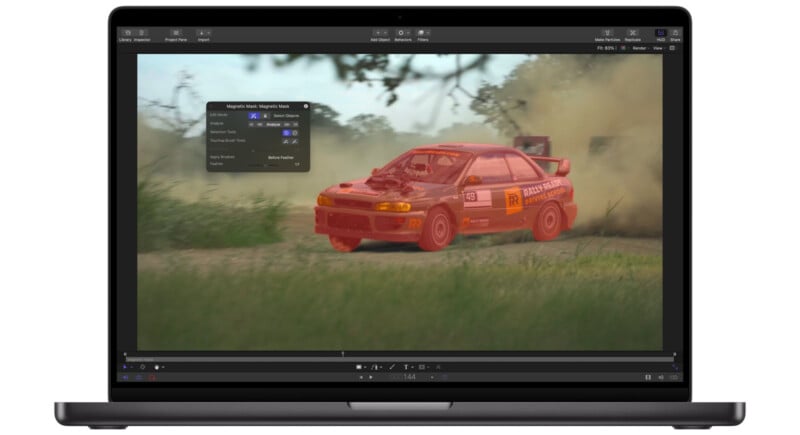Click Select Objects in the HUD
Screen dimensions: 800x435
[x=286, y=116]
